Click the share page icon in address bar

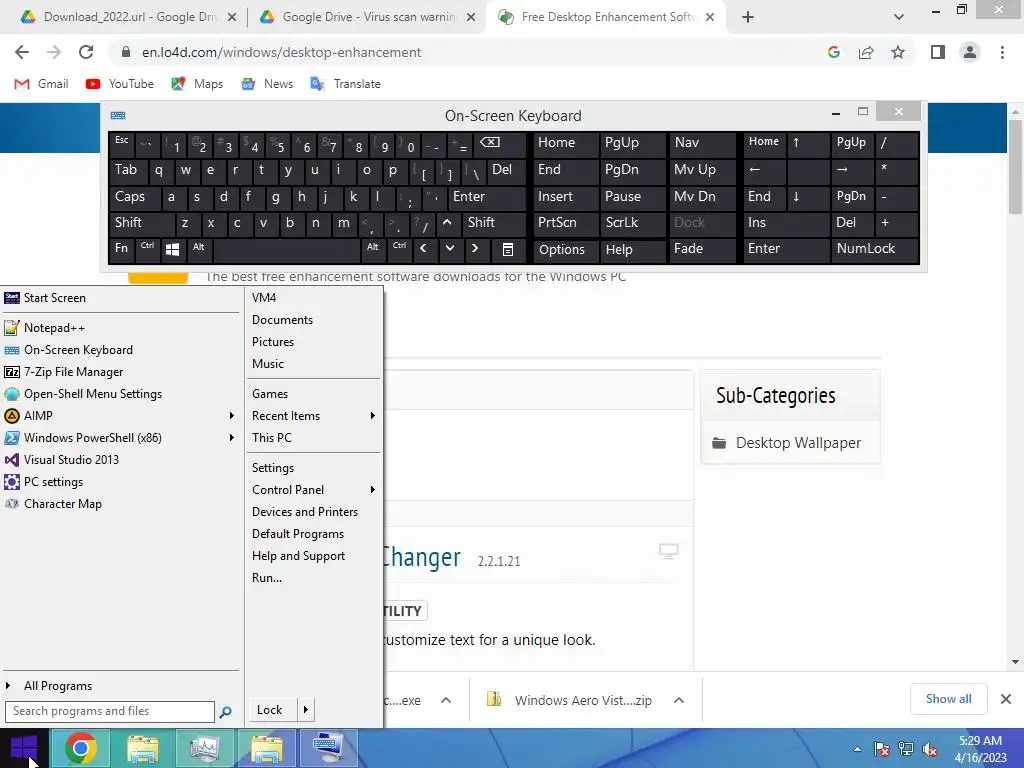[866, 52]
